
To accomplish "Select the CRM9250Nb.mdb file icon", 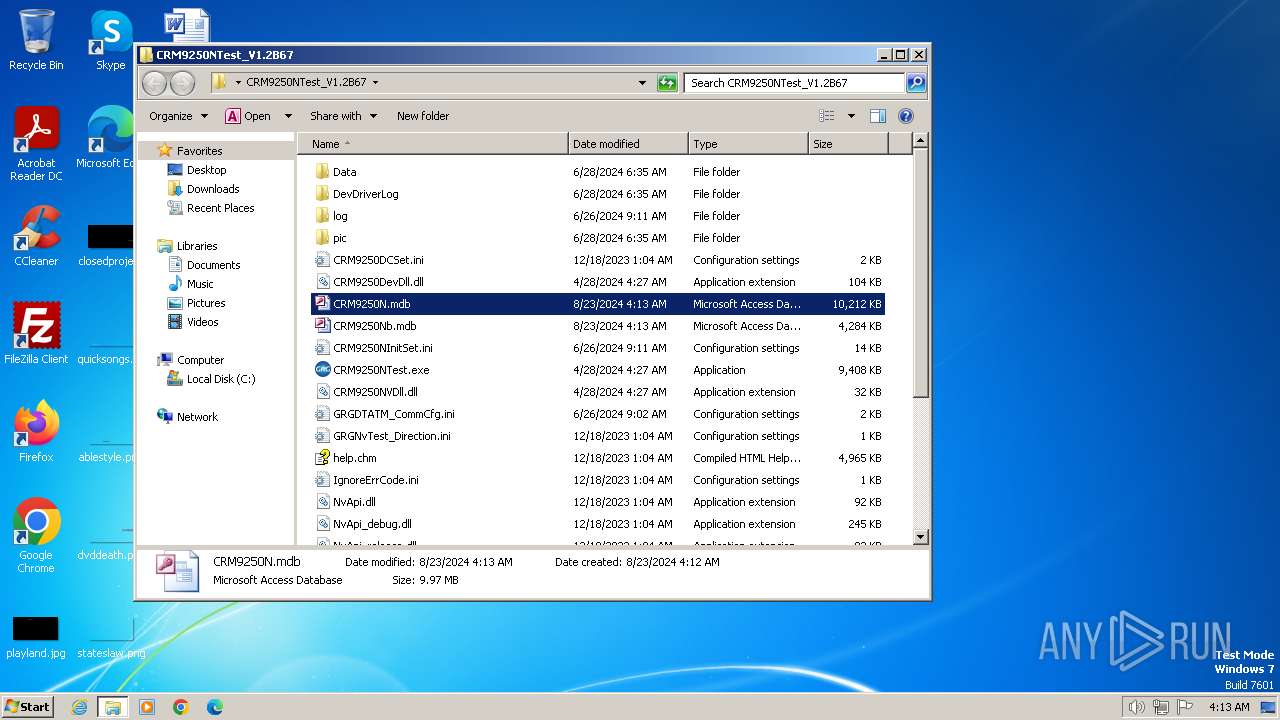I will (x=322, y=326).
